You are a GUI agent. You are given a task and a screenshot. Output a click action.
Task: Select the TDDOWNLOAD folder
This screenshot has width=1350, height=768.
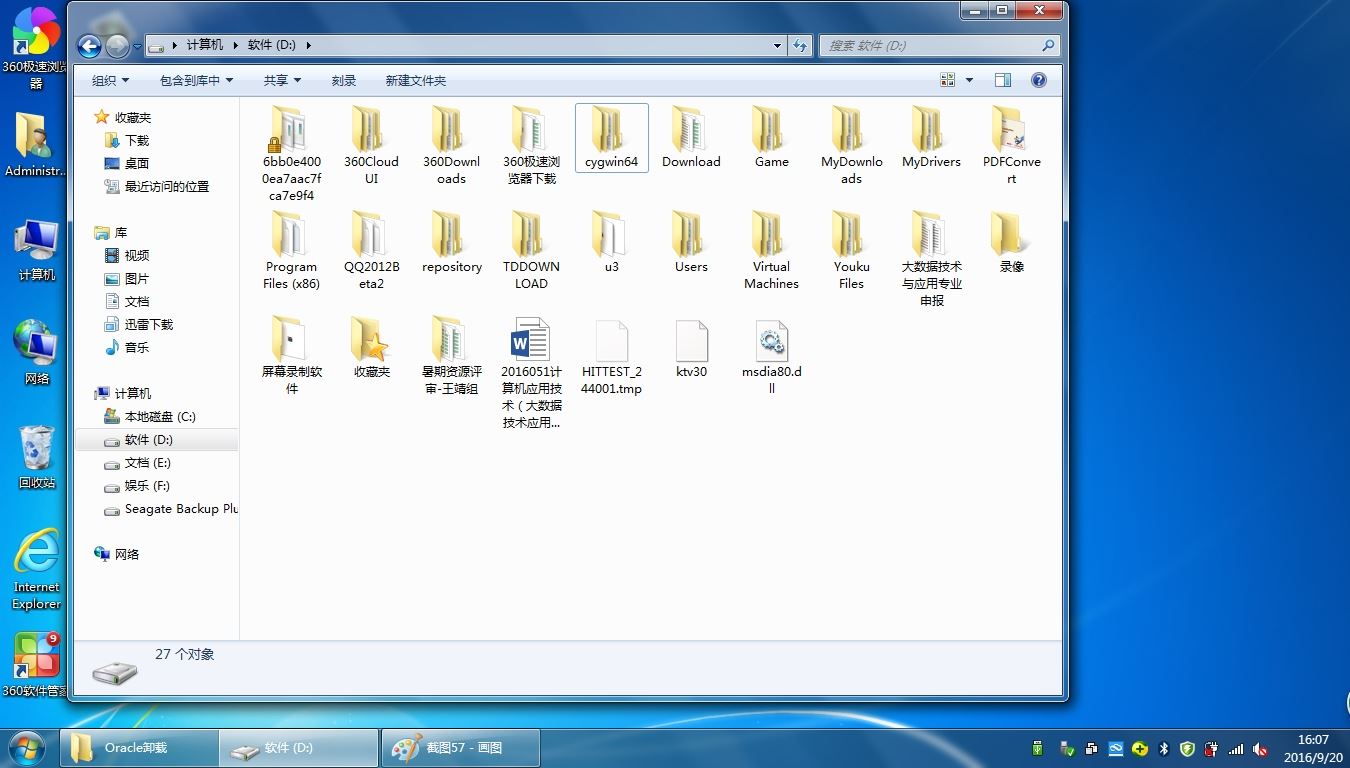[x=531, y=251]
